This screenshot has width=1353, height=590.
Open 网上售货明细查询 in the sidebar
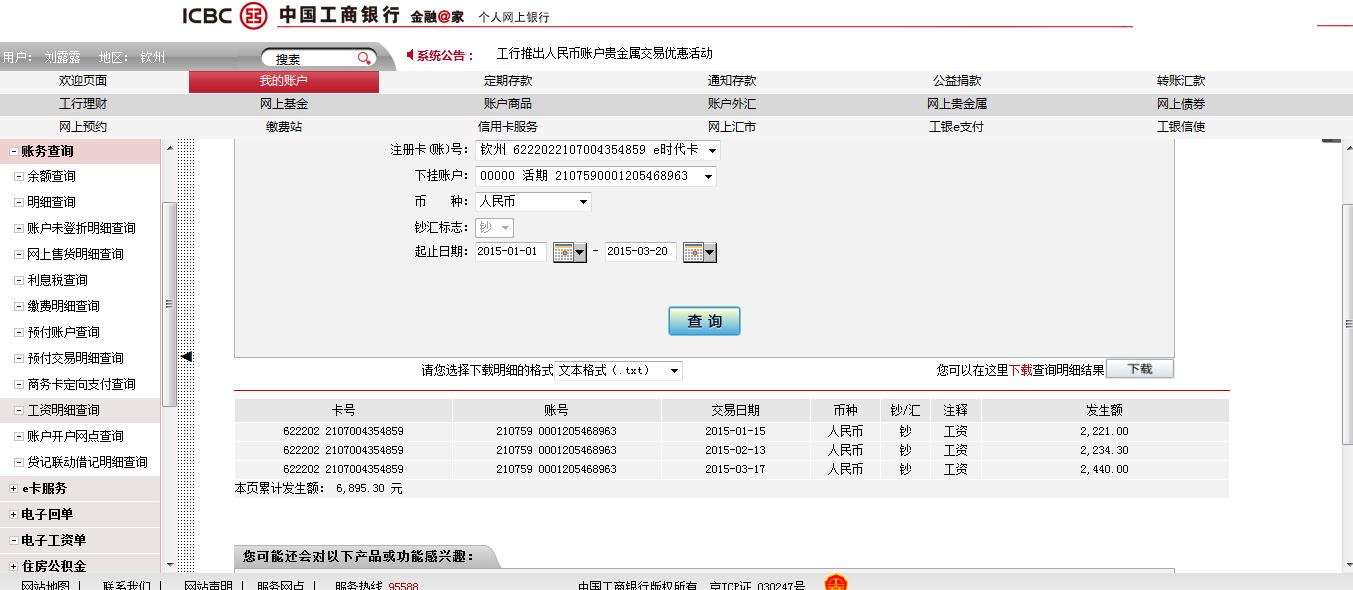[x=75, y=255]
